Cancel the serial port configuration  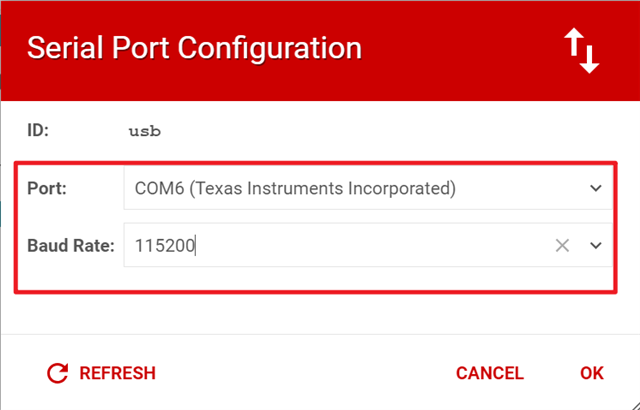pos(489,373)
